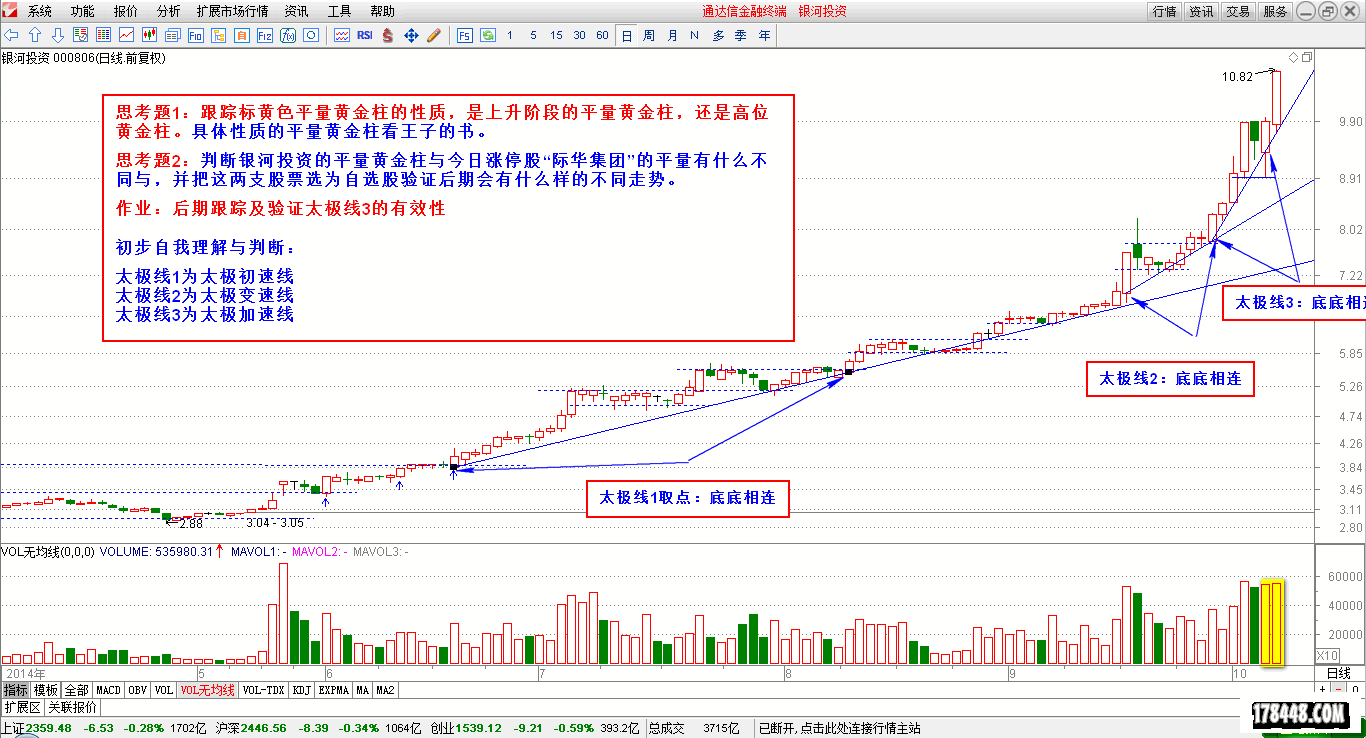Click the blue four-arrow move icon
The image size is (1366, 738).
[411, 35]
